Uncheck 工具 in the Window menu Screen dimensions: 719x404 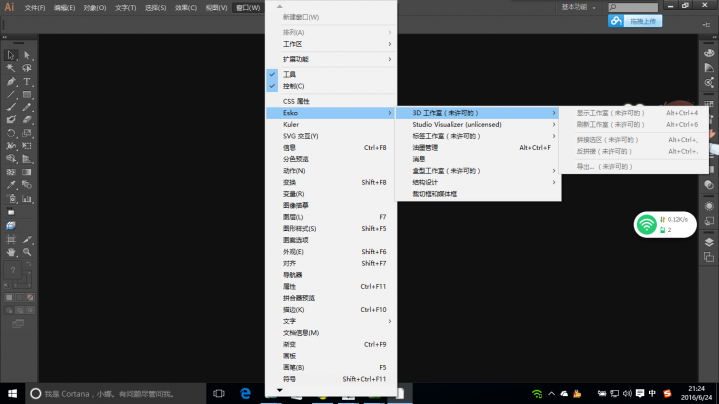pos(288,74)
